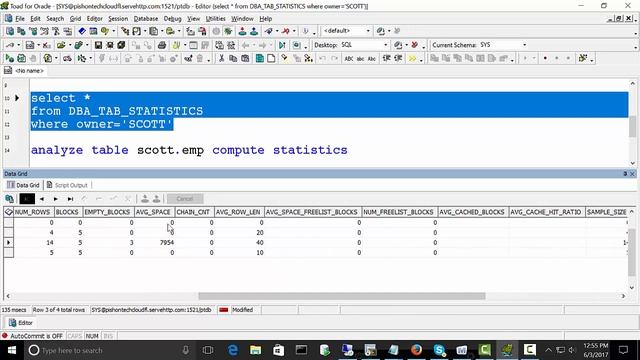Image resolution: width=640 pixels, height=360 pixels.
Task: Click the data grid vertical scrollbar thumb
Action: pos(632,252)
